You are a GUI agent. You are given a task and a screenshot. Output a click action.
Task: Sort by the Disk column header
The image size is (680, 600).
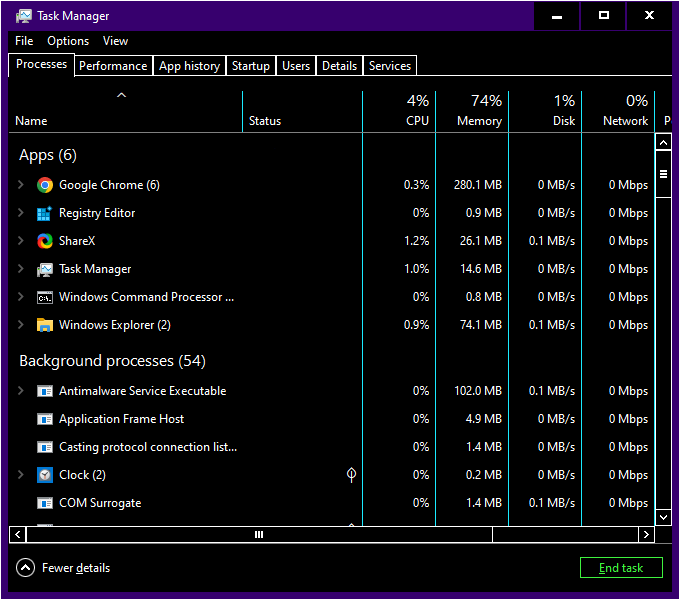pyautogui.click(x=545, y=112)
